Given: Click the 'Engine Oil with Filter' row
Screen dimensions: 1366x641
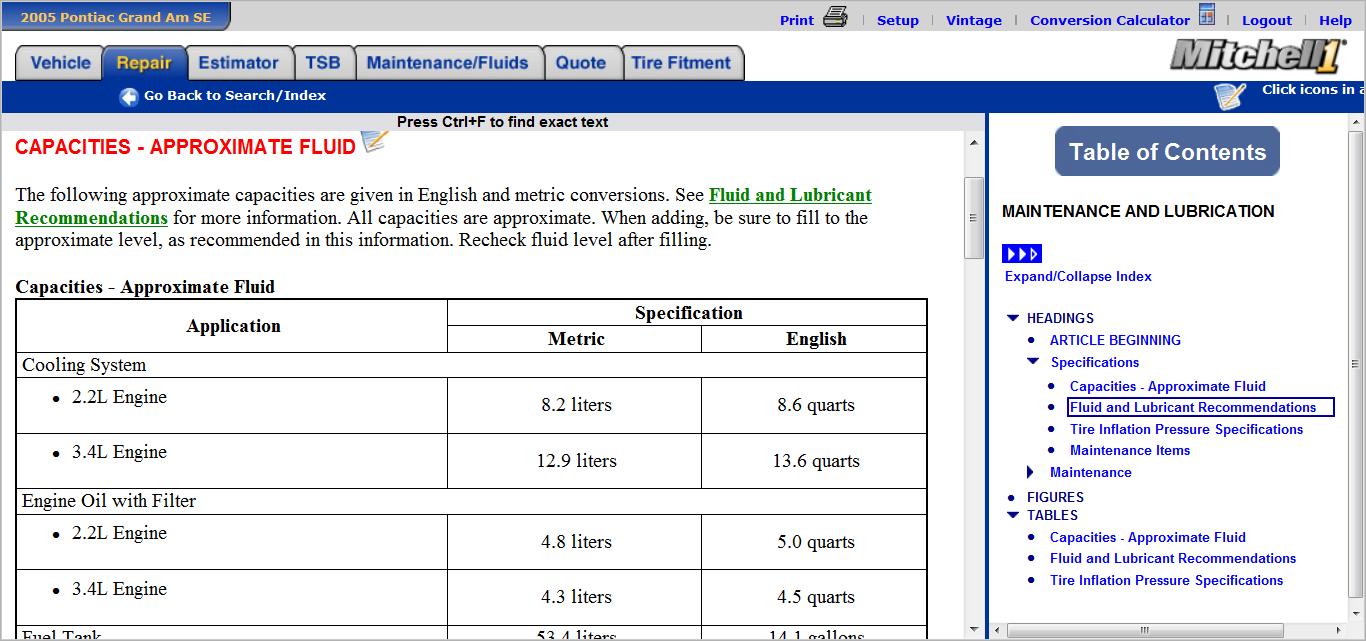Looking at the screenshot, I should 472,501.
